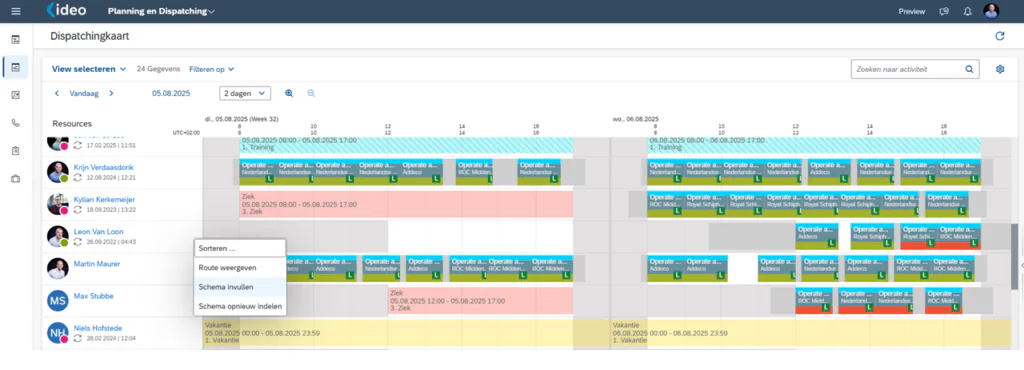Click the magnifier icon in activity search
Image resolution: width=1024 pixels, height=370 pixels.
[x=969, y=69]
